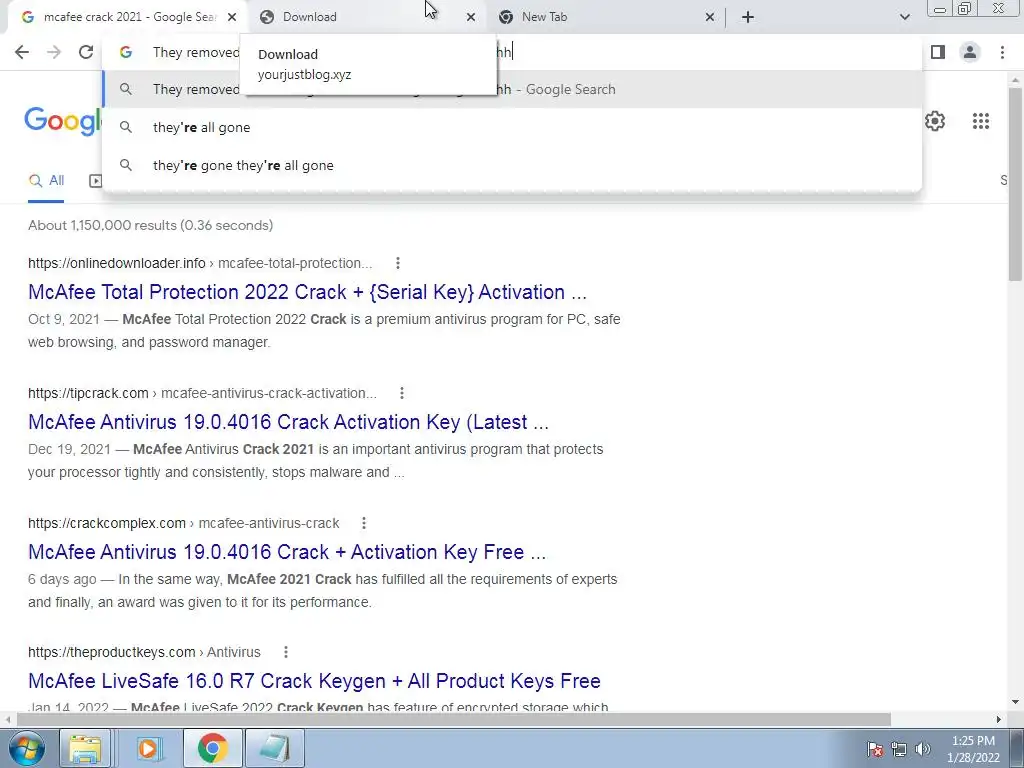Reload the current page
This screenshot has width=1024, height=768.
click(x=86, y=52)
